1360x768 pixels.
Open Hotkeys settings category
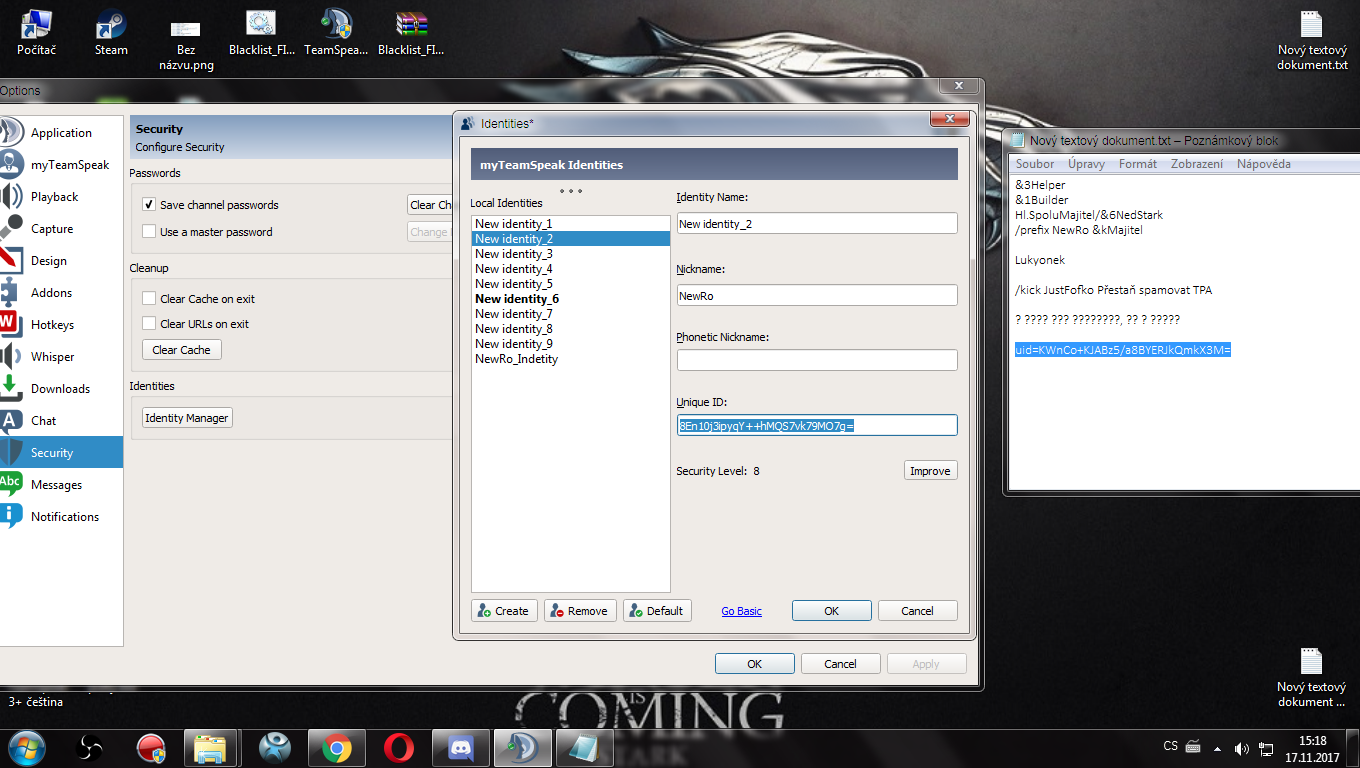coord(61,325)
